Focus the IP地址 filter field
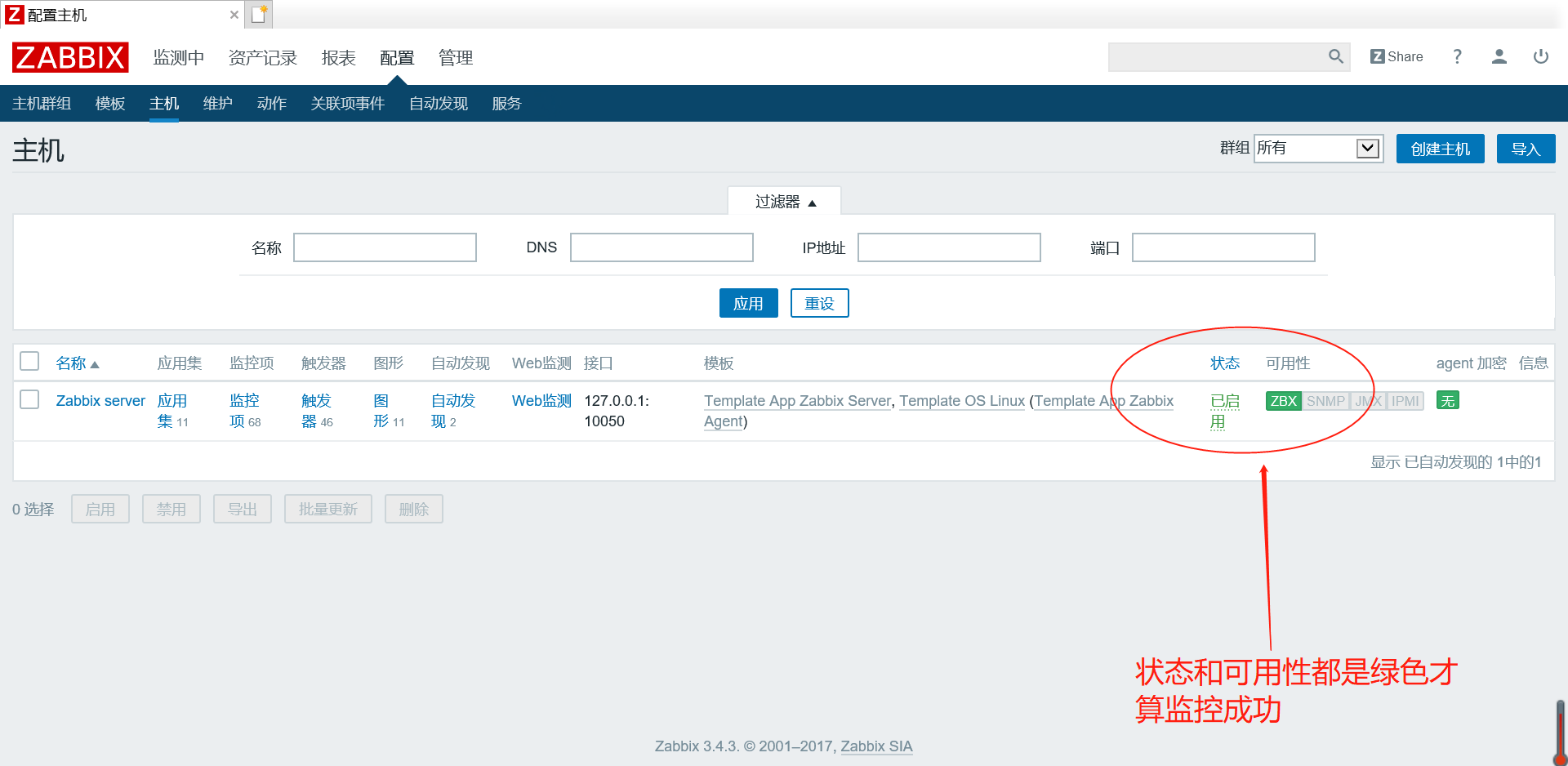This screenshot has height=766, width=1568. 949,247
